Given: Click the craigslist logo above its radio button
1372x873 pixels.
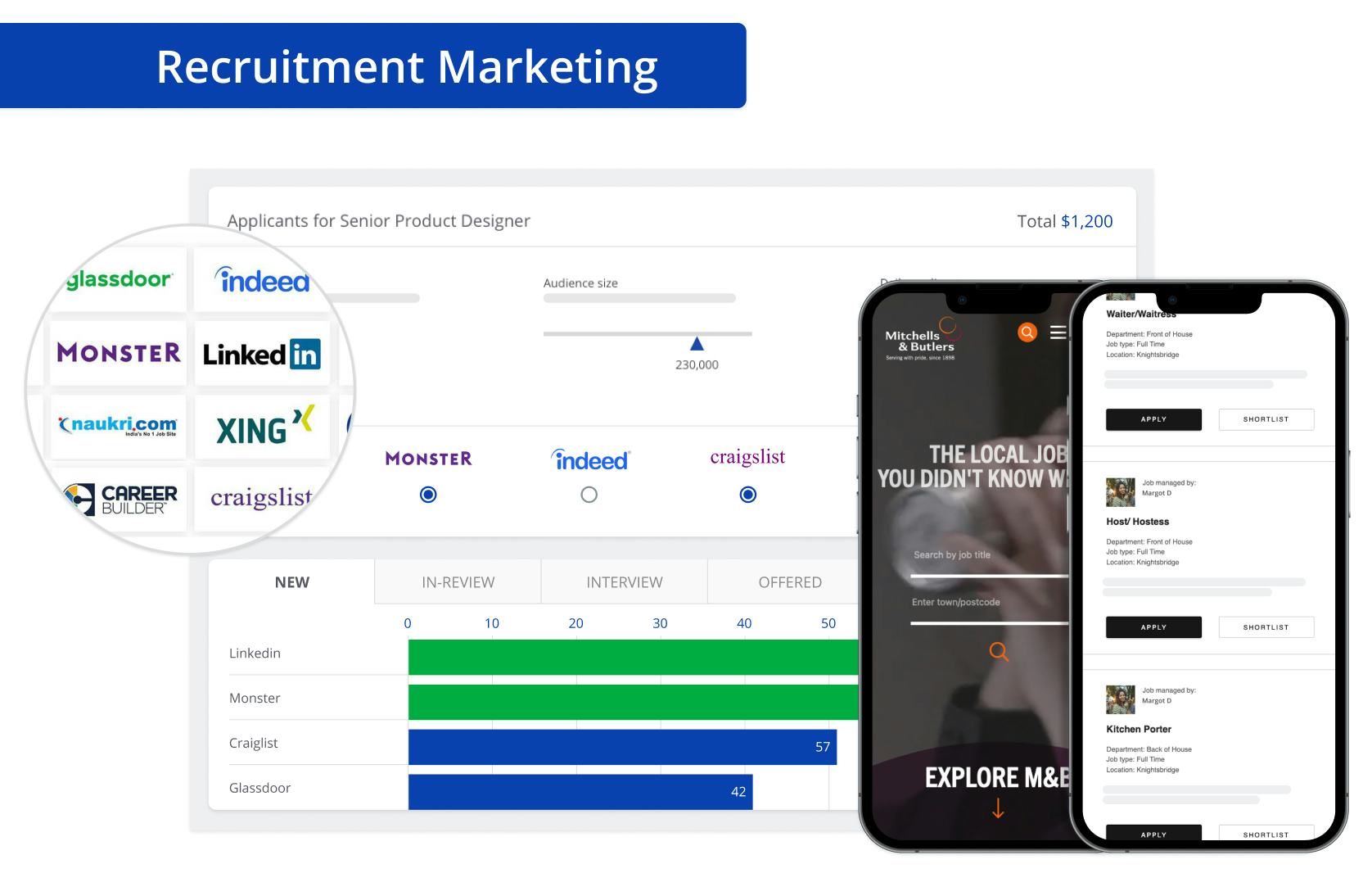Looking at the screenshot, I should coord(747,457).
